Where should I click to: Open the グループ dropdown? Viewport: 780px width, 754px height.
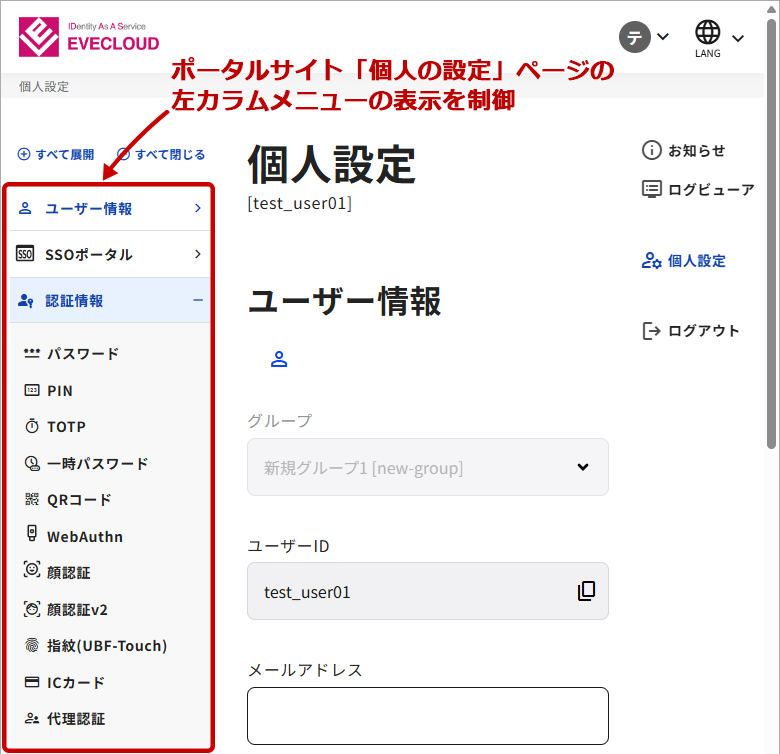click(x=428, y=467)
